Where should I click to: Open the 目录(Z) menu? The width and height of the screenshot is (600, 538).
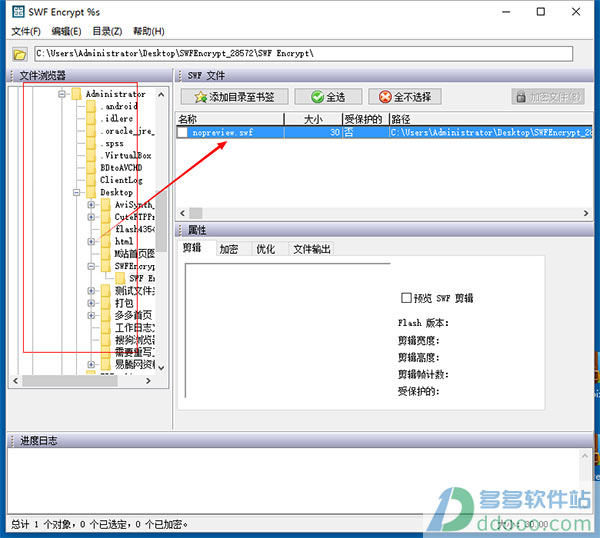click(x=108, y=31)
